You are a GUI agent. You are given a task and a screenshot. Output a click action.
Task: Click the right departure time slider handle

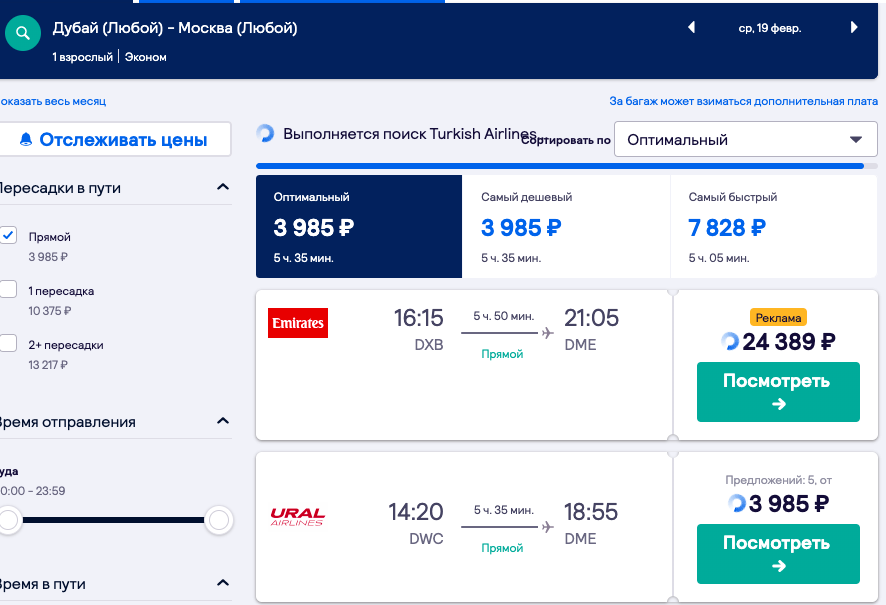[219, 520]
